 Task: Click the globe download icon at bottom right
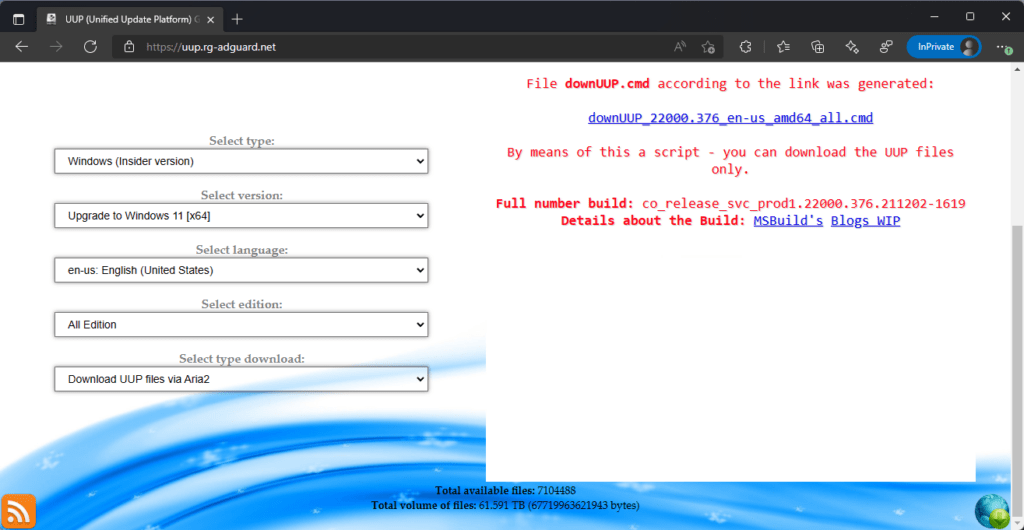(993, 512)
